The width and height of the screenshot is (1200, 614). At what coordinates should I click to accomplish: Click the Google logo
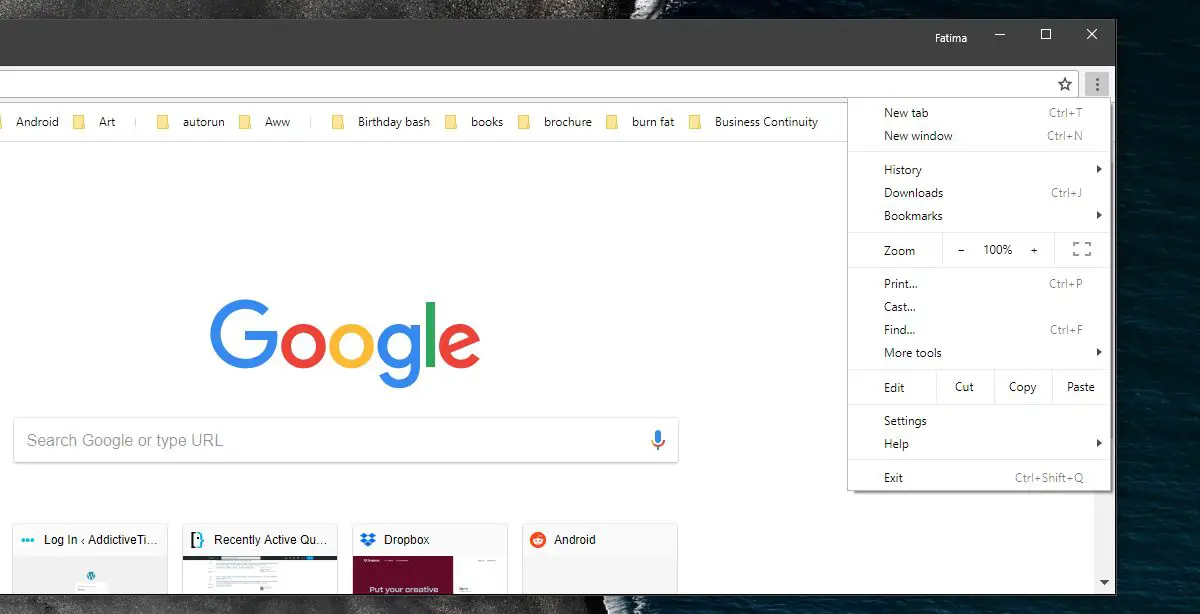coord(345,343)
